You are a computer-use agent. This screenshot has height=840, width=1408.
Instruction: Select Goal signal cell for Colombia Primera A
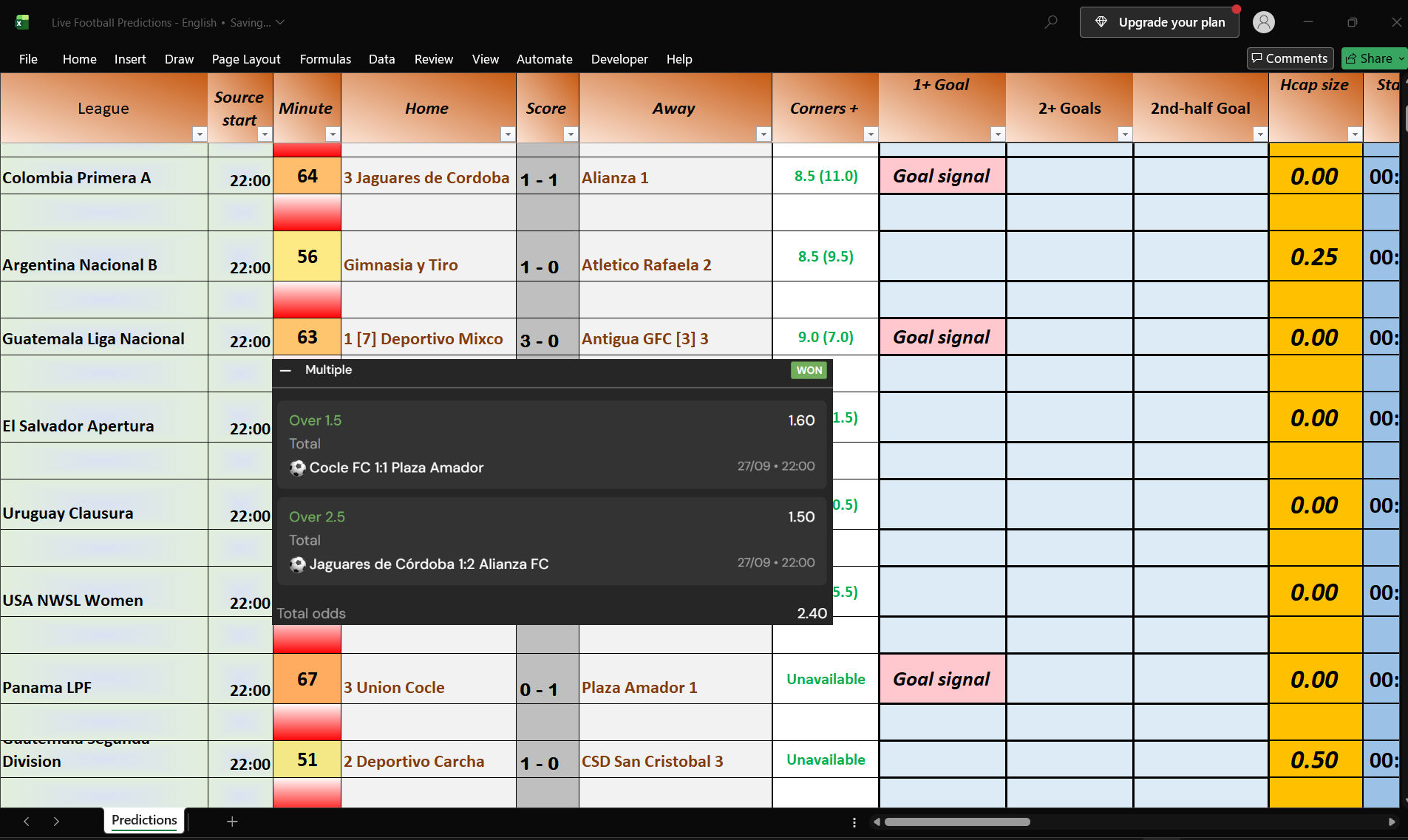(x=942, y=176)
